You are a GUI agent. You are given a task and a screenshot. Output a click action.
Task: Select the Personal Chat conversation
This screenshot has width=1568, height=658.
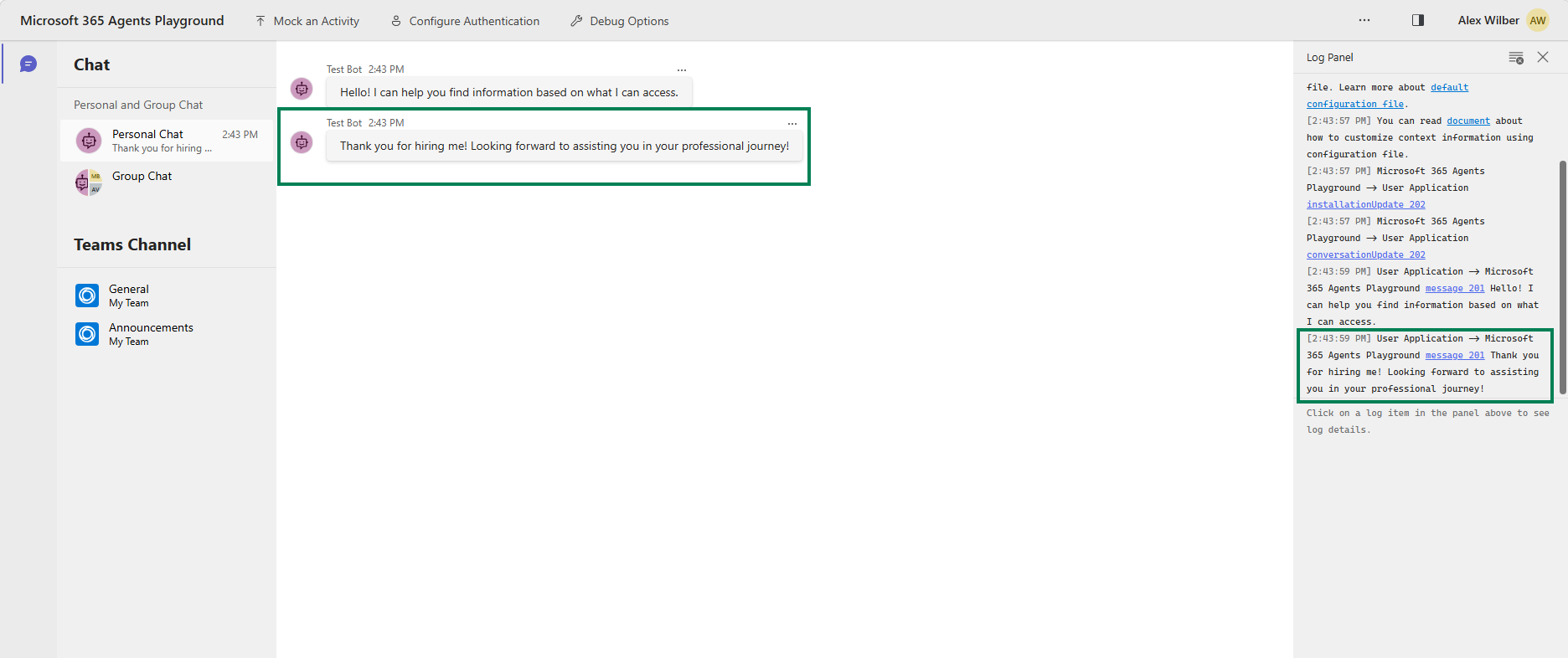(167, 141)
